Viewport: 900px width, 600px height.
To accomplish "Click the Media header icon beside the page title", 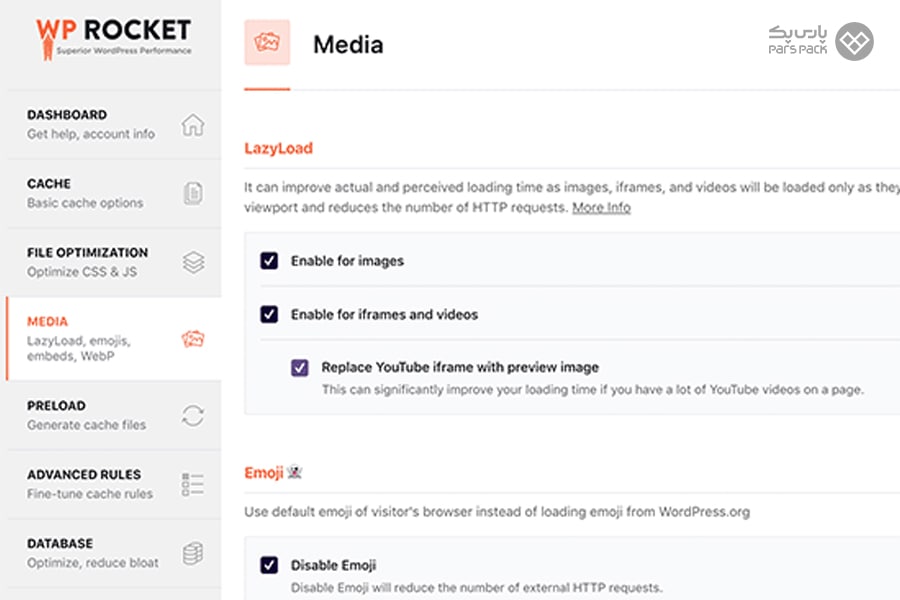I will pyautogui.click(x=267, y=42).
